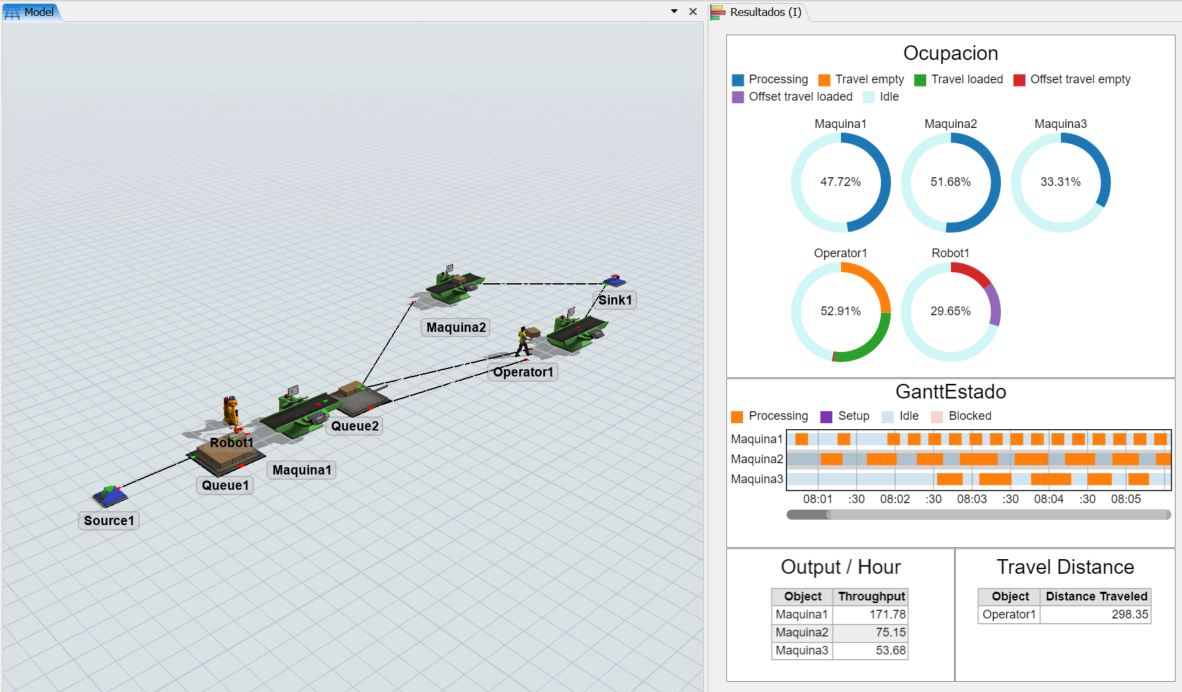Click the Processing legend swatch in Ocupacion
The height and width of the screenshot is (692, 1182).
(738, 80)
